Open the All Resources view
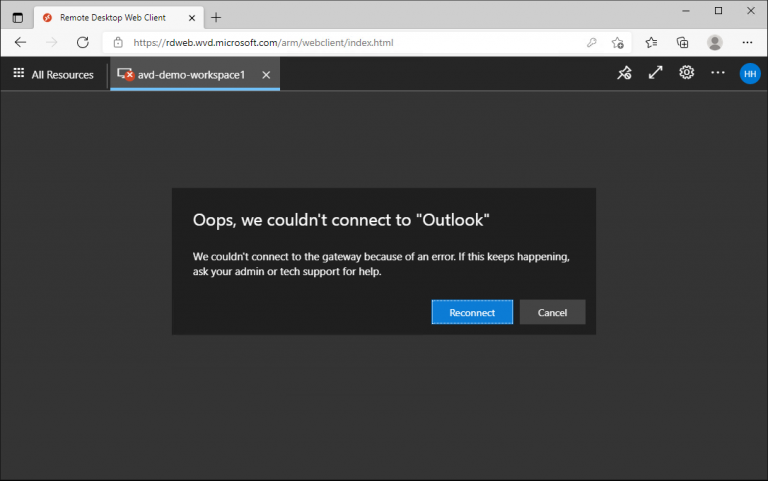 tap(53, 74)
